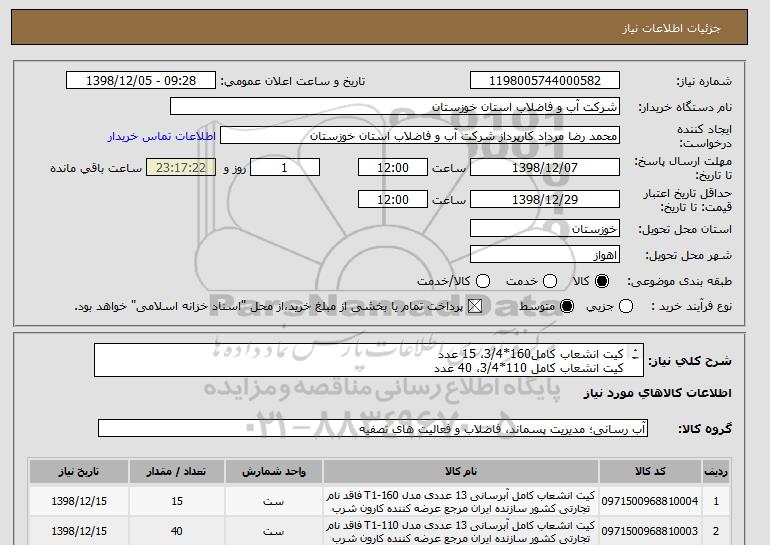770x545 pixels.
Task: Click the need date in row 1
Action: tap(79, 501)
